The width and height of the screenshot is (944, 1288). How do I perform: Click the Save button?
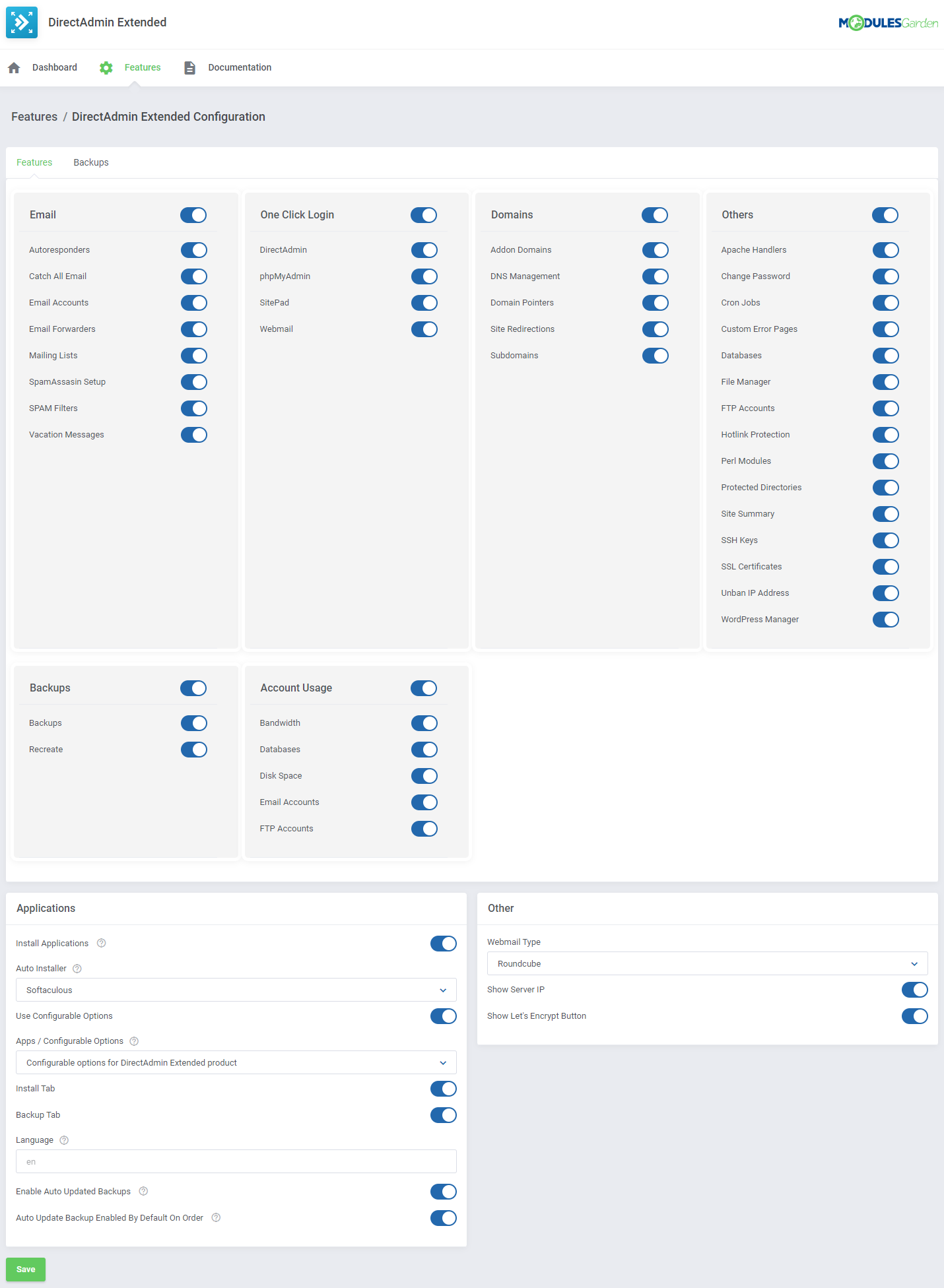point(26,1270)
